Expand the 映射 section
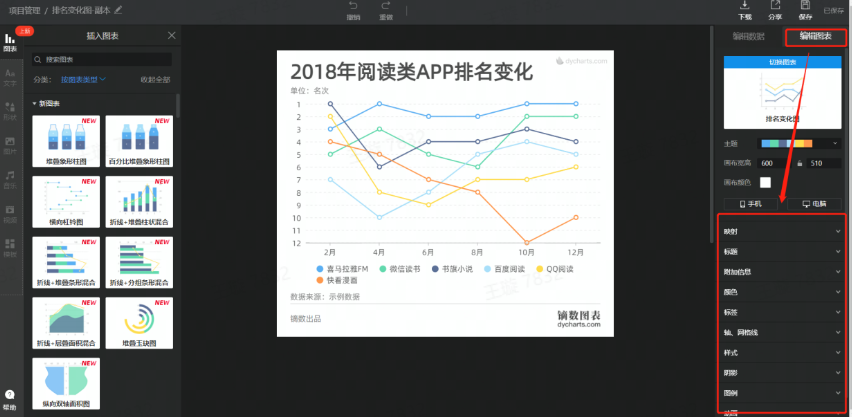Image resolution: width=852 pixels, height=417 pixels. [780, 231]
